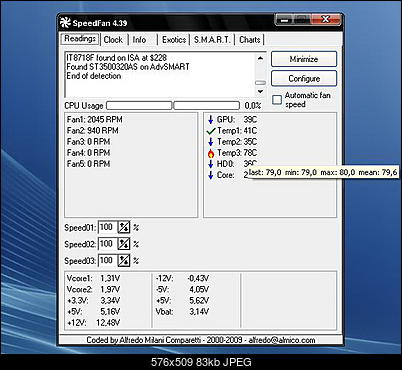402x370 pixels.
Task: Click the GPU 39C temperature value
Action: coord(250,120)
